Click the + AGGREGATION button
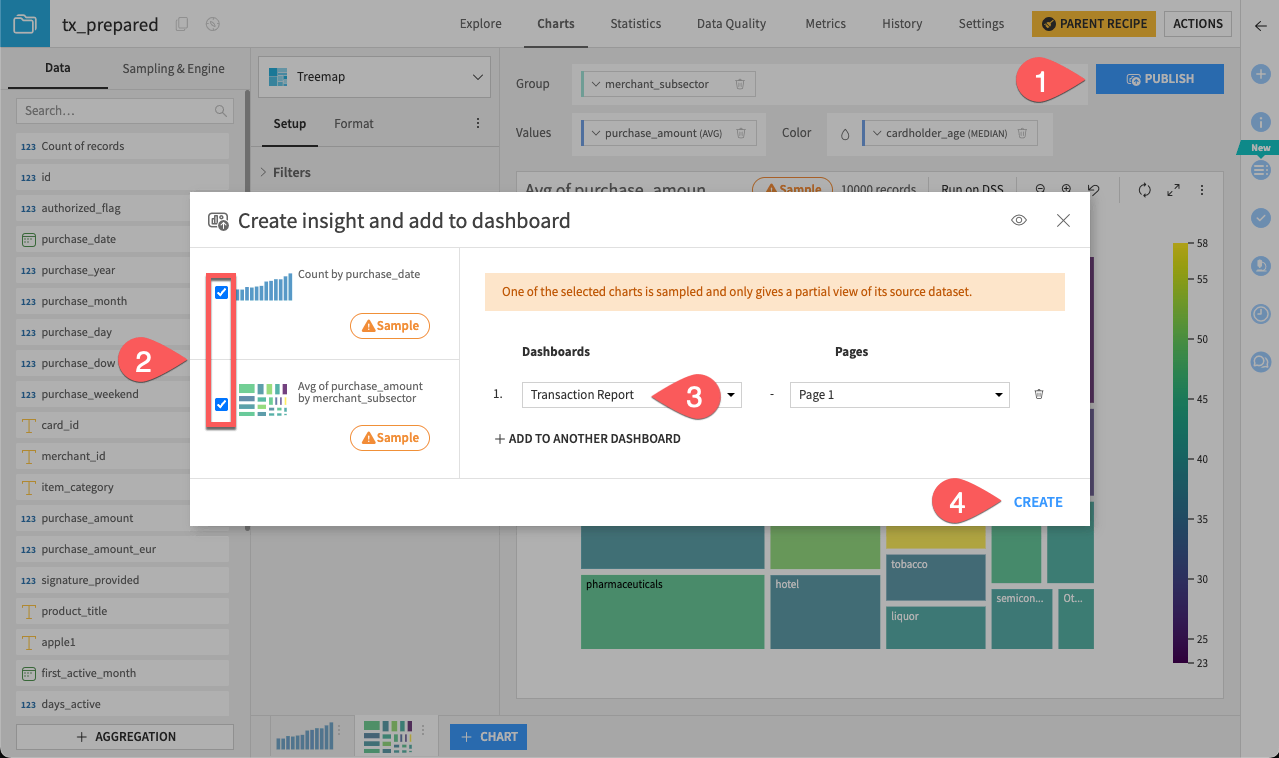Image resolution: width=1279 pixels, height=758 pixels. click(x=125, y=737)
